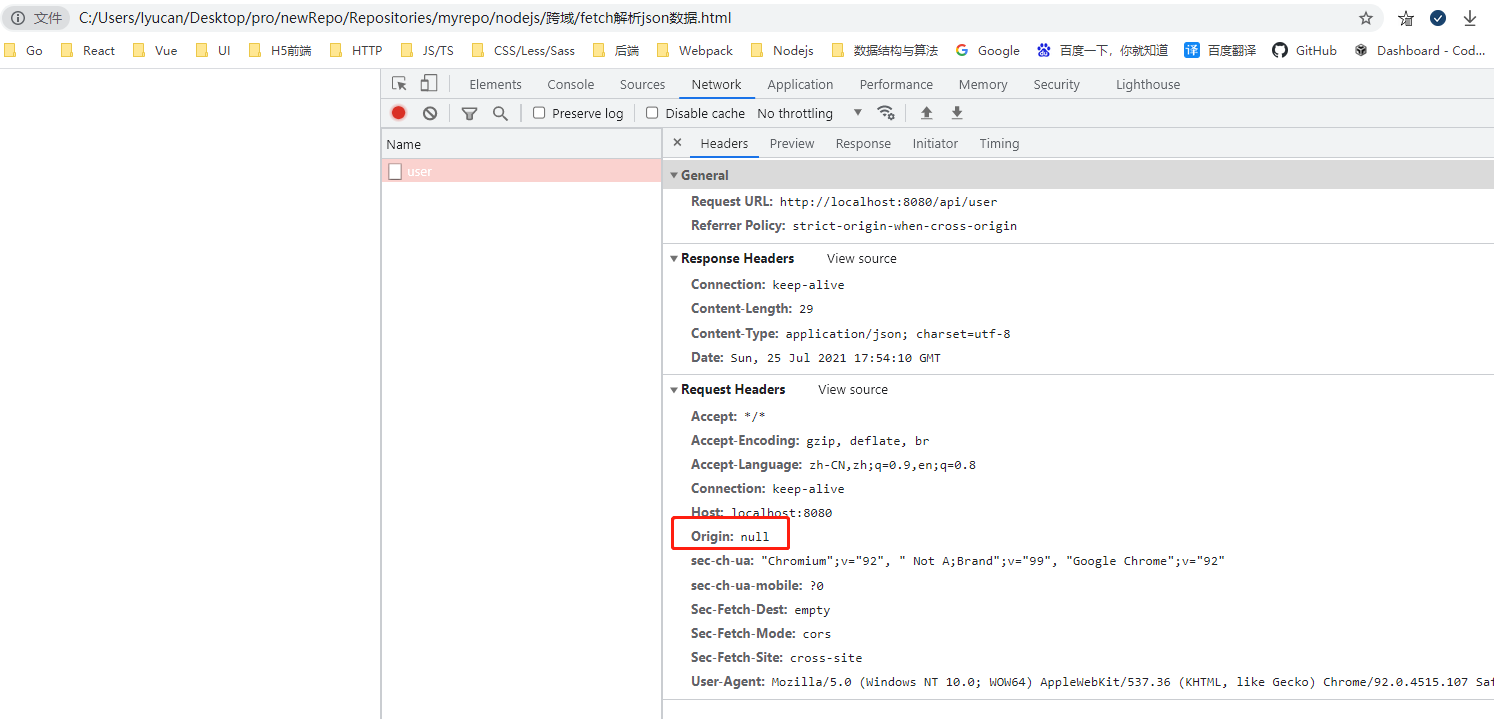Image resolution: width=1494 pixels, height=719 pixels.
Task: Enable the Disable cache checkbox
Action: pyautogui.click(x=652, y=113)
